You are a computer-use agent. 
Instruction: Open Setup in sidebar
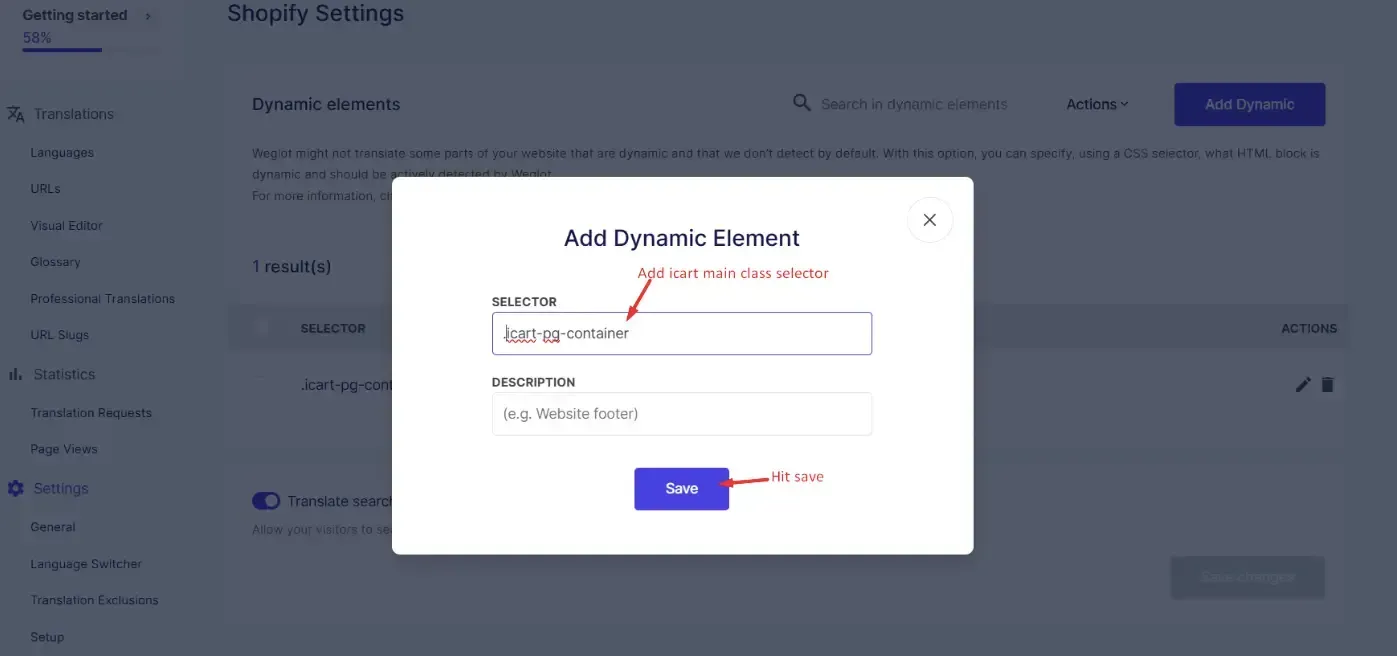click(47, 637)
